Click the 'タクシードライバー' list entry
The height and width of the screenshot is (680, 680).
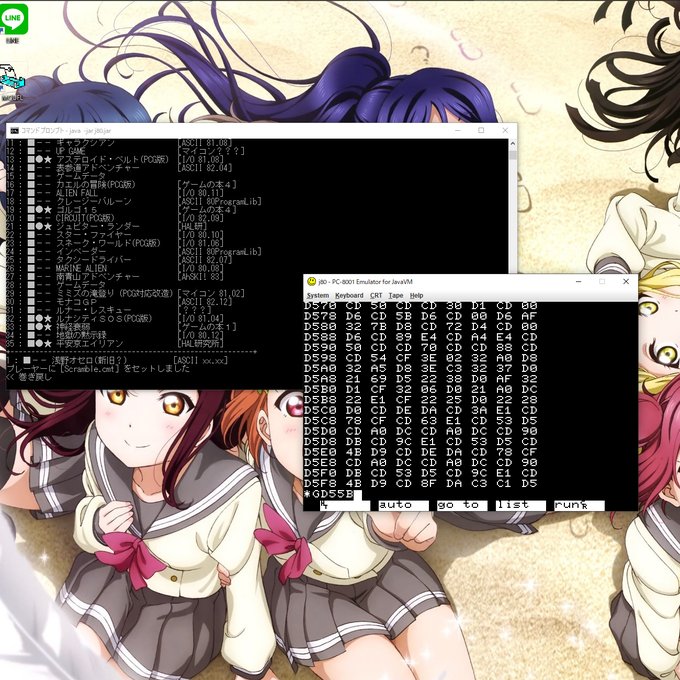click(94, 260)
